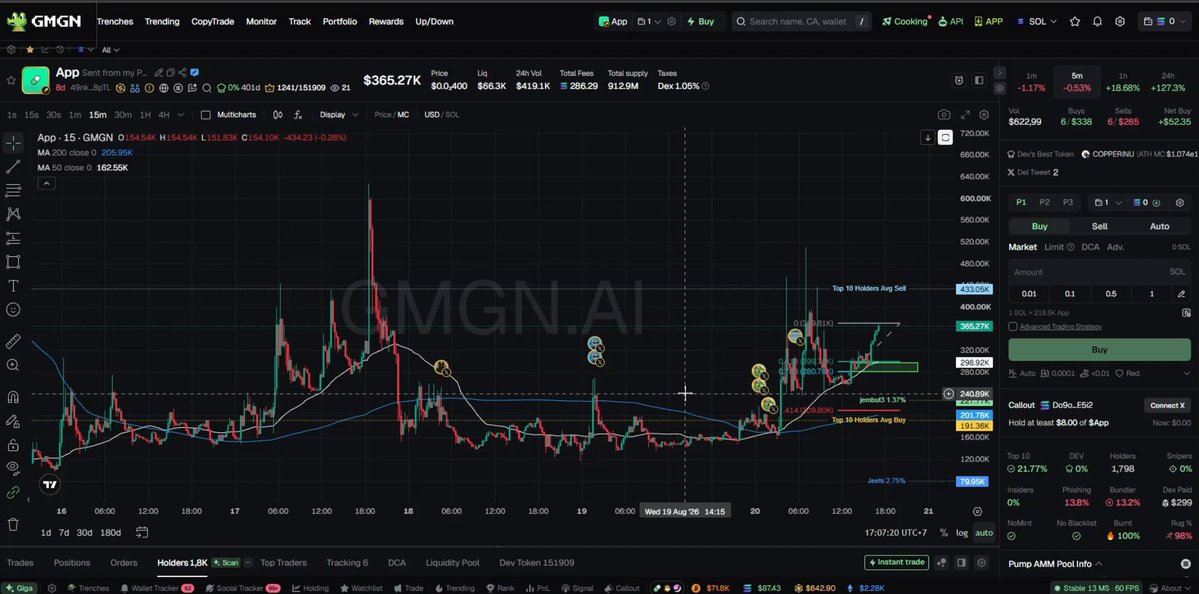The image size is (1199, 594).
Task: Tick the Advanced Trading Strategy checkbox
Action: (x=1013, y=326)
